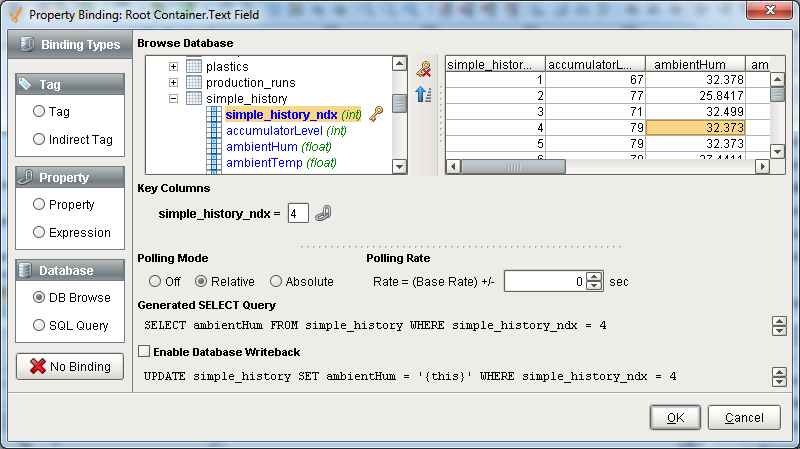Click the ambientHum column icon in tree
The height and width of the screenshot is (449, 800).
click(x=214, y=147)
